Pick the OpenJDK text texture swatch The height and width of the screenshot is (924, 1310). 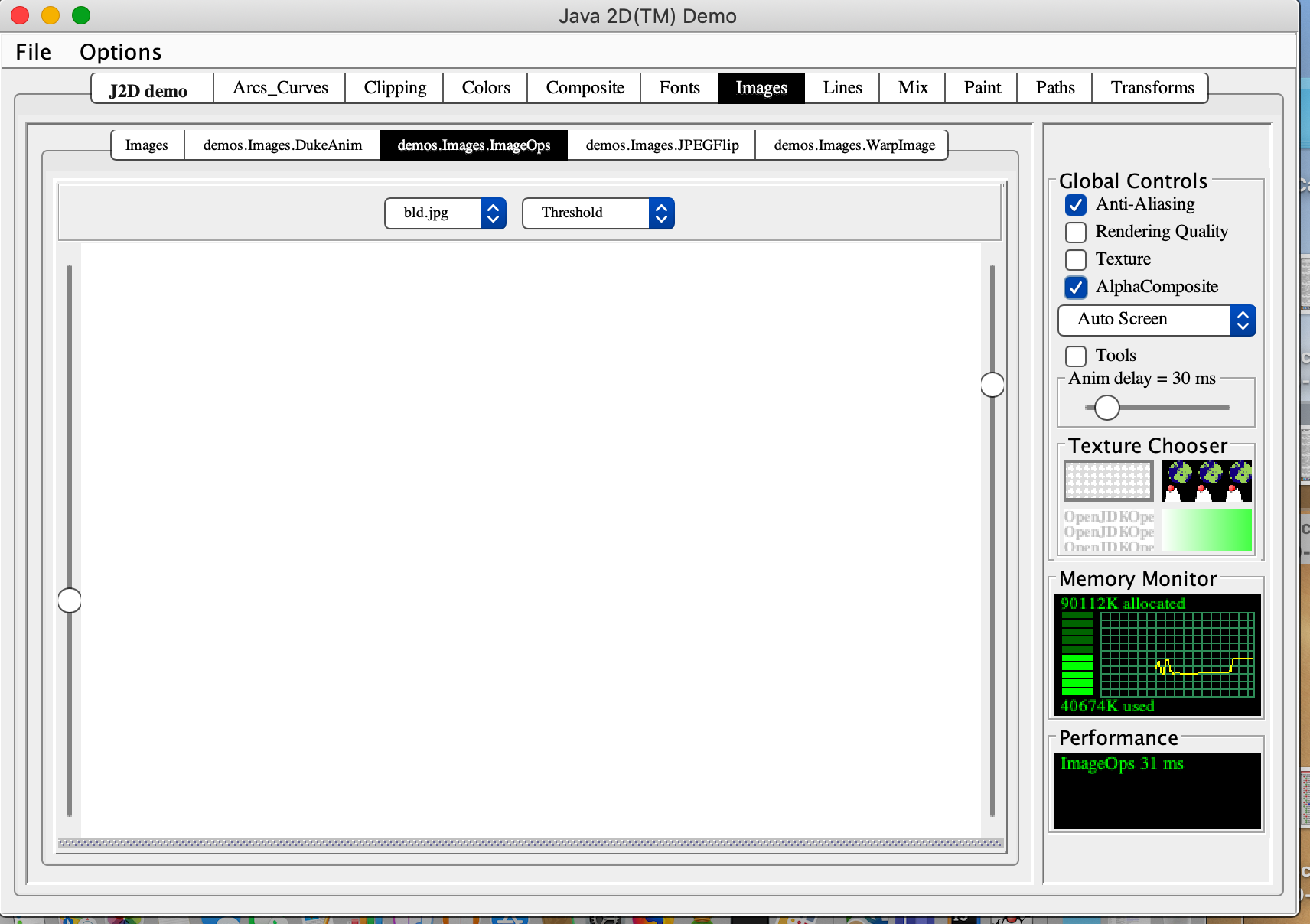click(1108, 530)
